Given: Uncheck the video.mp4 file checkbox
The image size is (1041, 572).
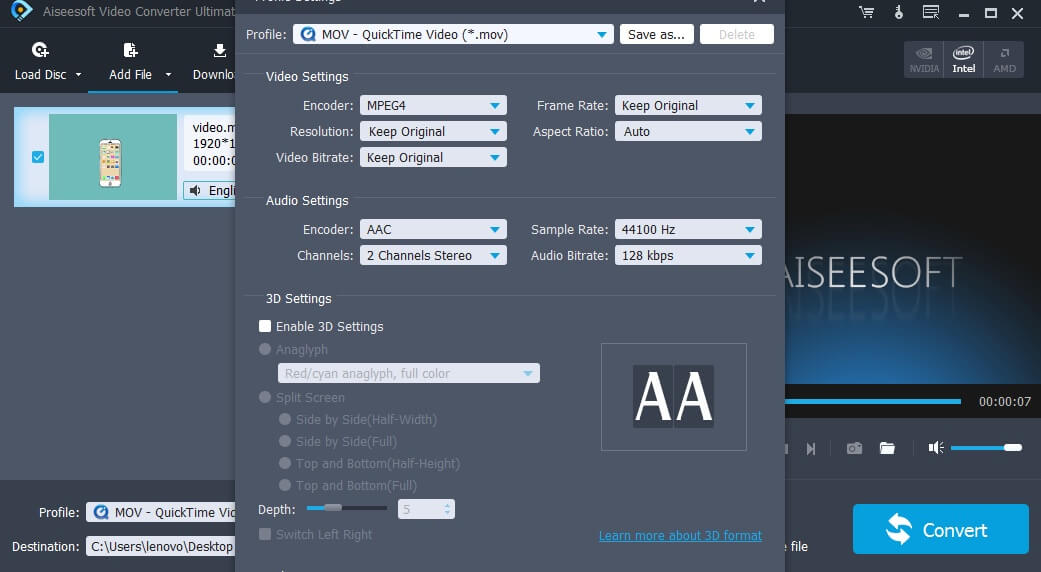Looking at the screenshot, I should [x=38, y=157].
